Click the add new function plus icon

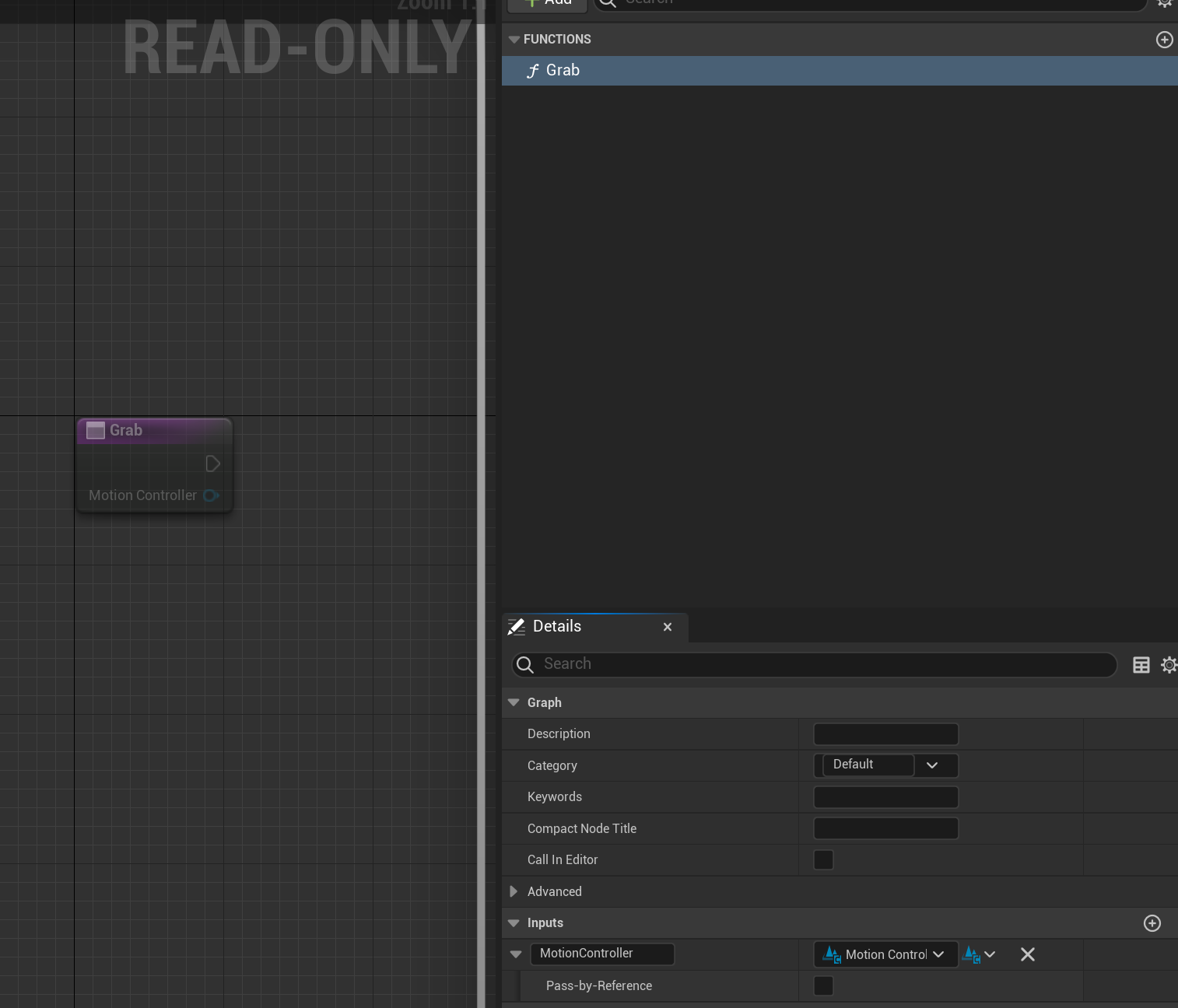click(x=1164, y=40)
